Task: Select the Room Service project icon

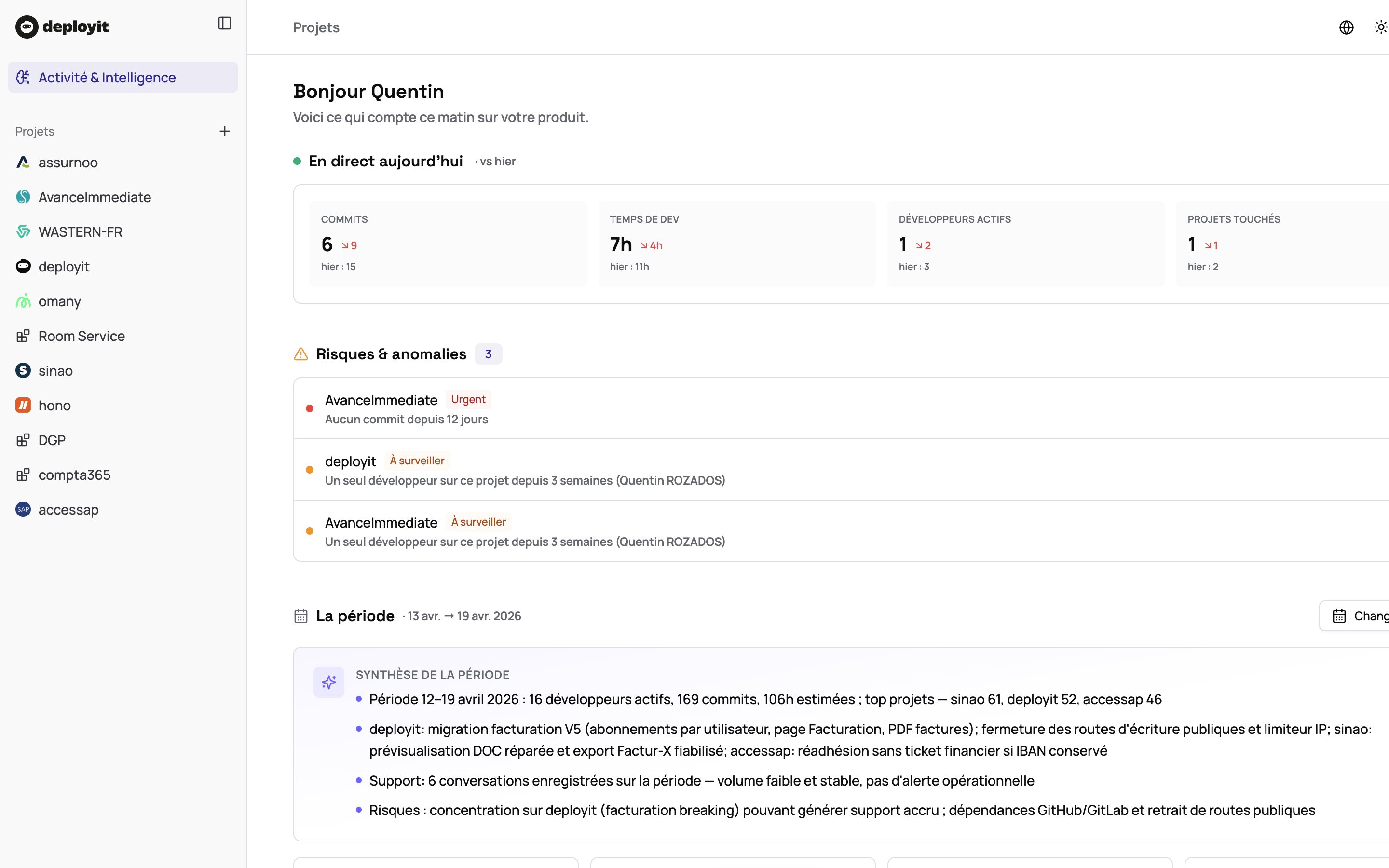Action: [23, 336]
